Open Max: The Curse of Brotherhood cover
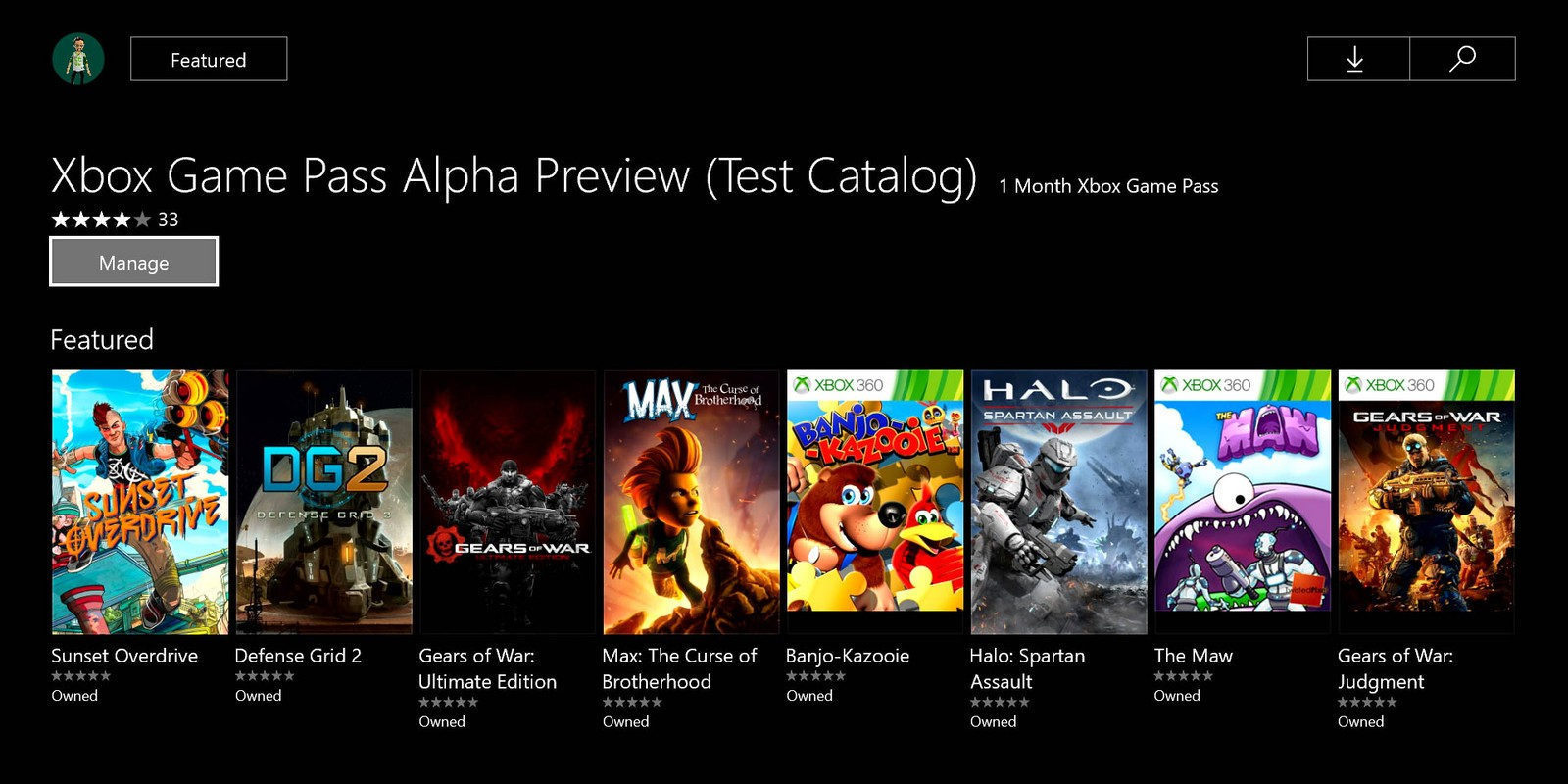This screenshot has width=1568, height=784. (x=691, y=502)
